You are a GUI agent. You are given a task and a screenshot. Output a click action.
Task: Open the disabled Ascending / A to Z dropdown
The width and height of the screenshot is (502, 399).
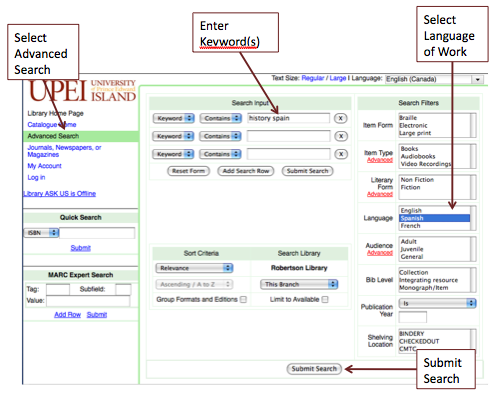(194, 284)
